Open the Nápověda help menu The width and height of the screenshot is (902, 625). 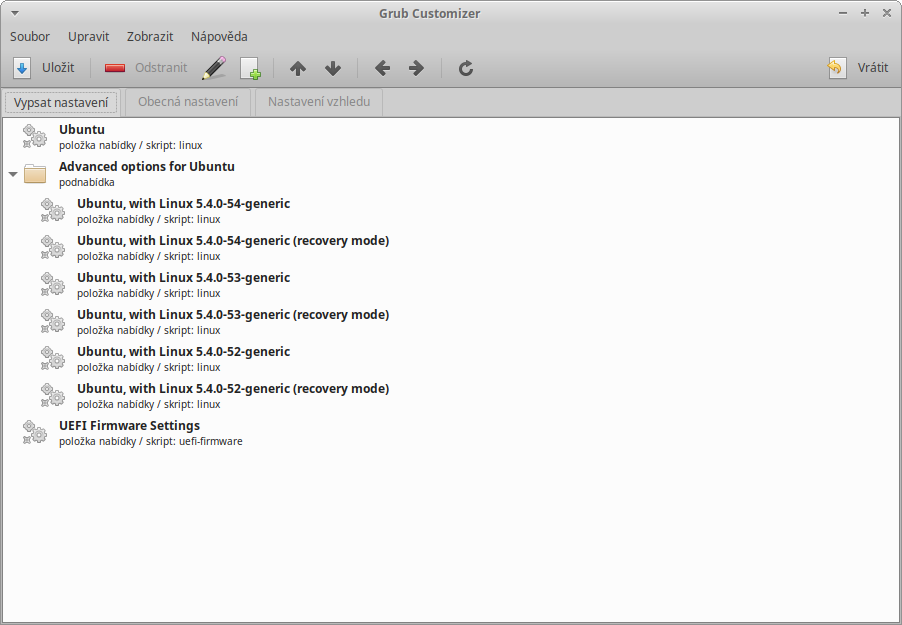pos(219,36)
